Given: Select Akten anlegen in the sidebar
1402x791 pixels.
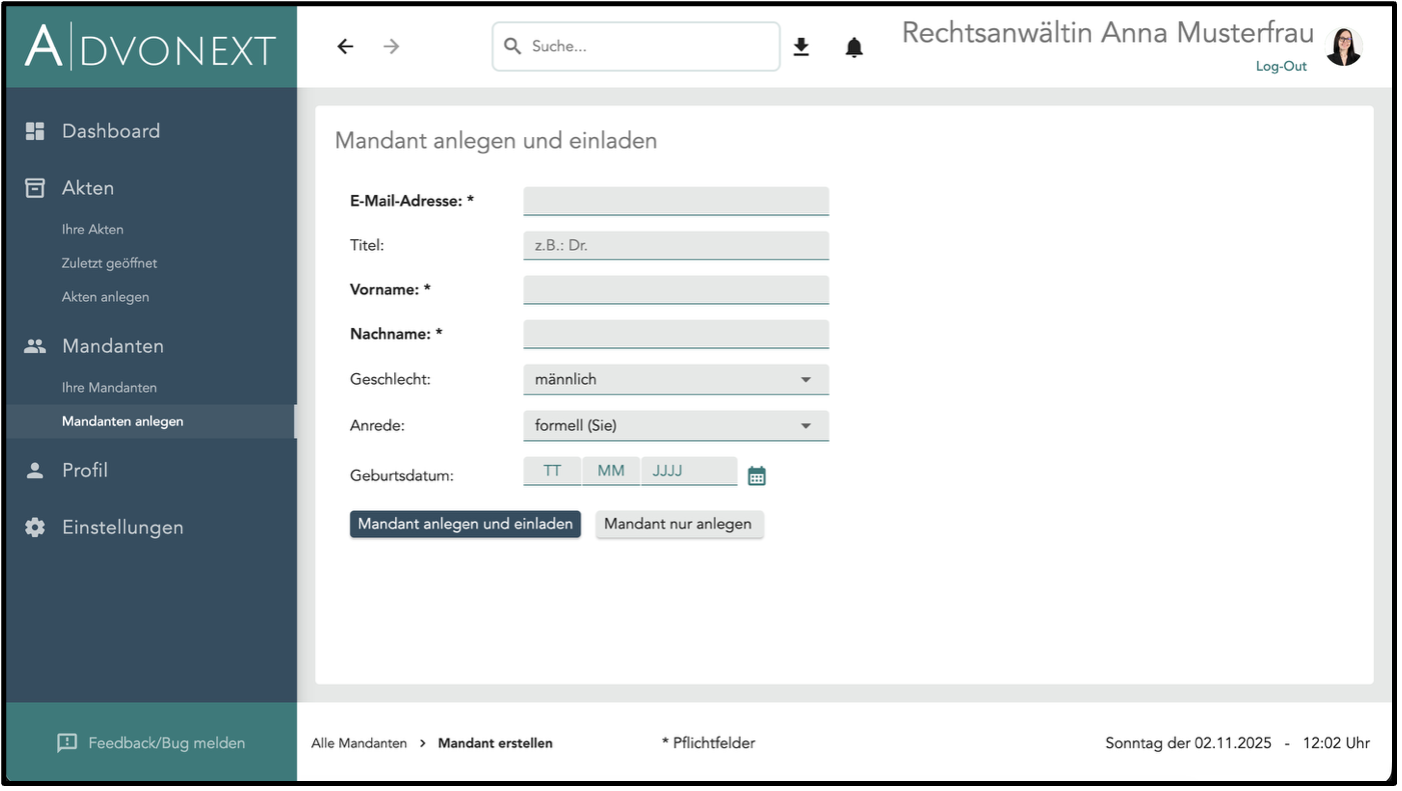Looking at the screenshot, I should [105, 297].
